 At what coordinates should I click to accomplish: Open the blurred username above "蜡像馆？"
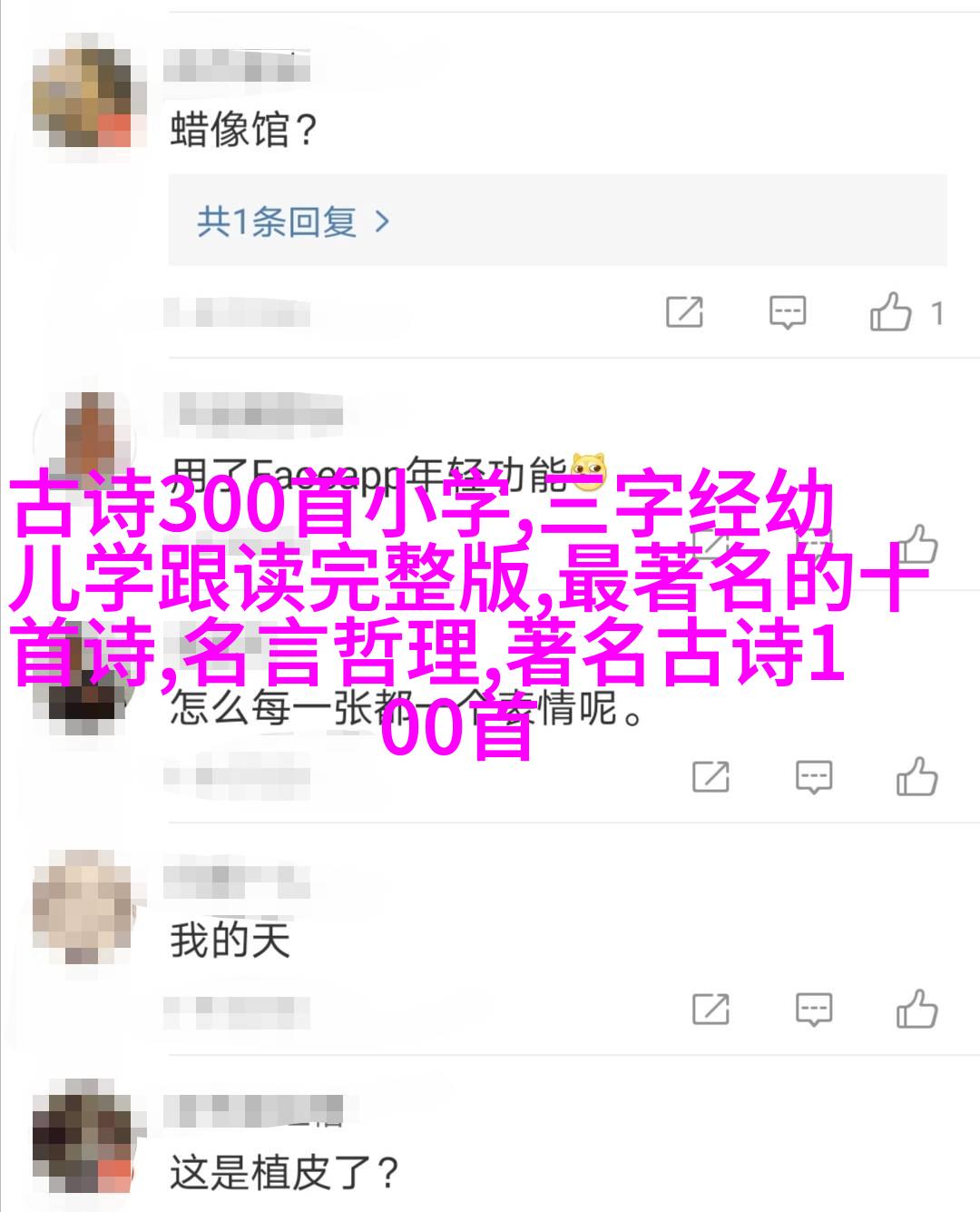(x=238, y=67)
